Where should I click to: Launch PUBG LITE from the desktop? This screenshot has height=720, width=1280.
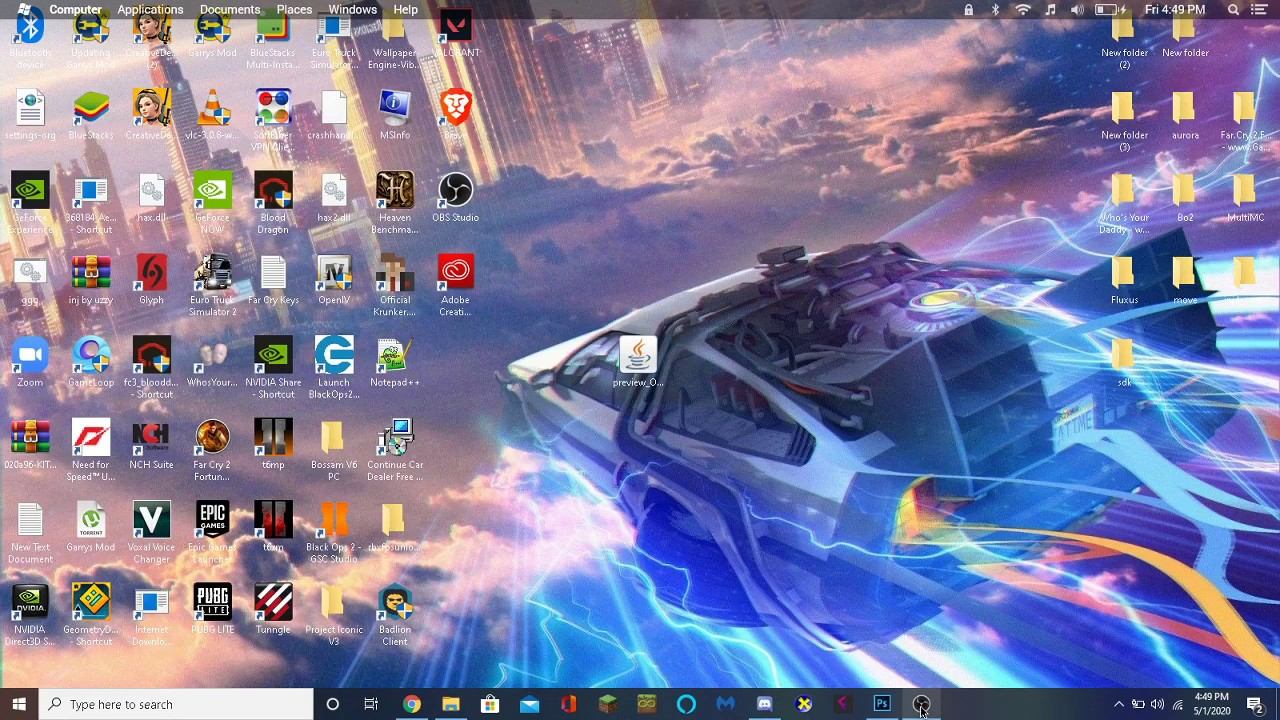click(x=212, y=602)
